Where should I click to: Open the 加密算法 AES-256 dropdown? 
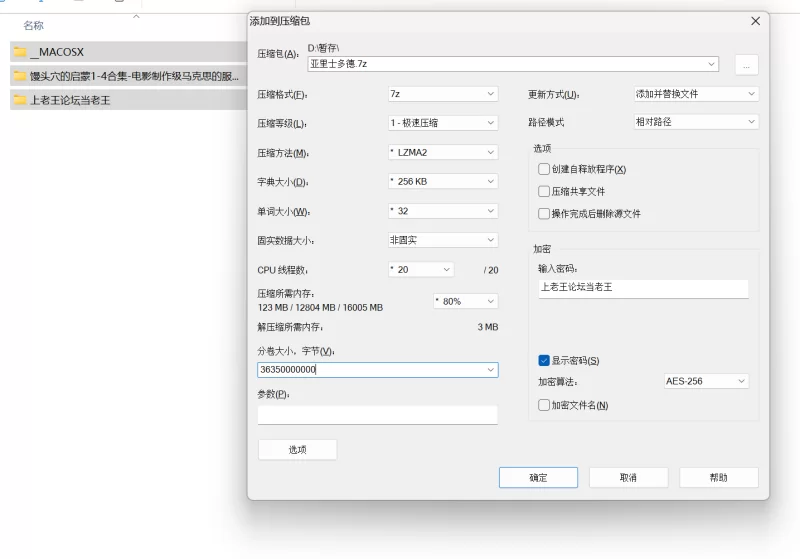point(706,381)
